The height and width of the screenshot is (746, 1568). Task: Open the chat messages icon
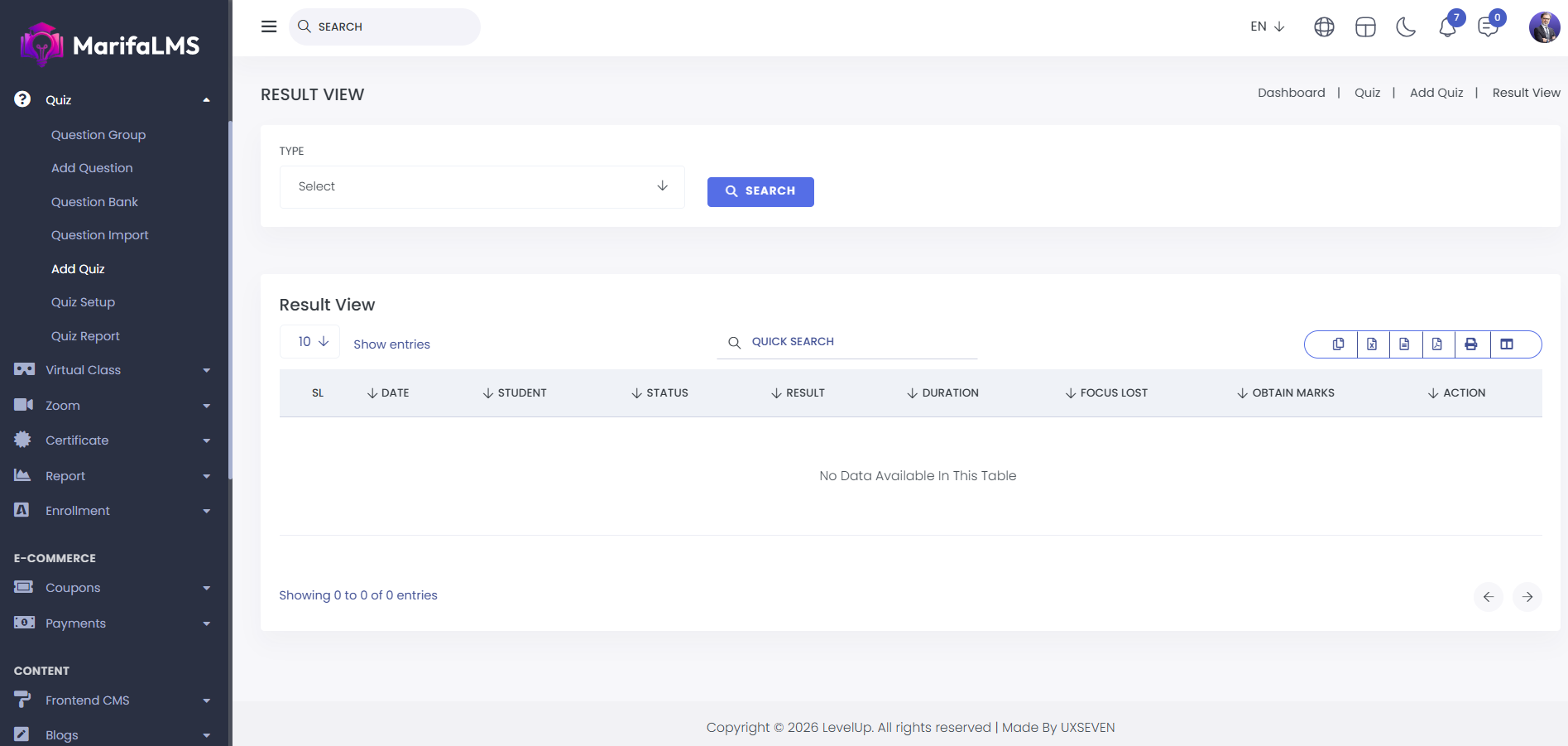(1488, 27)
